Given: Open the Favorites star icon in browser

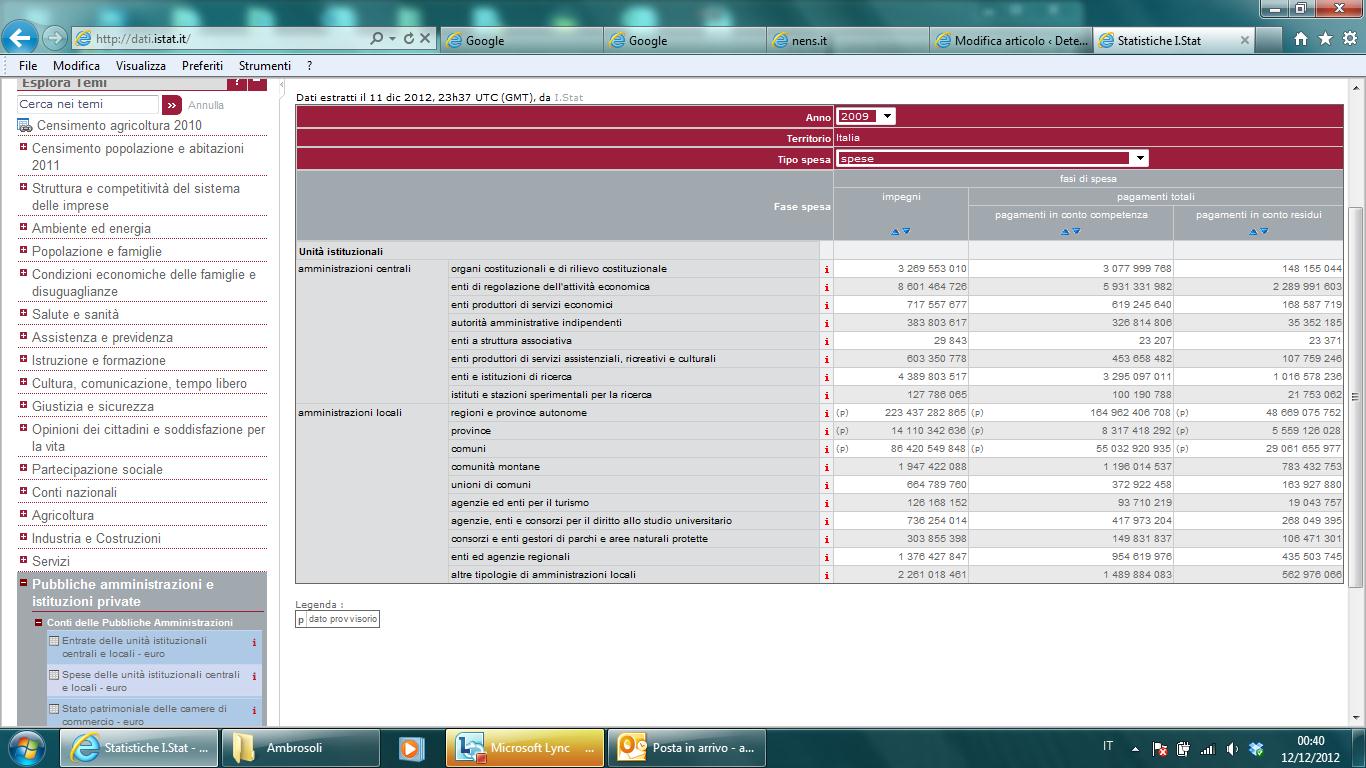Looking at the screenshot, I should click(1325, 39).
